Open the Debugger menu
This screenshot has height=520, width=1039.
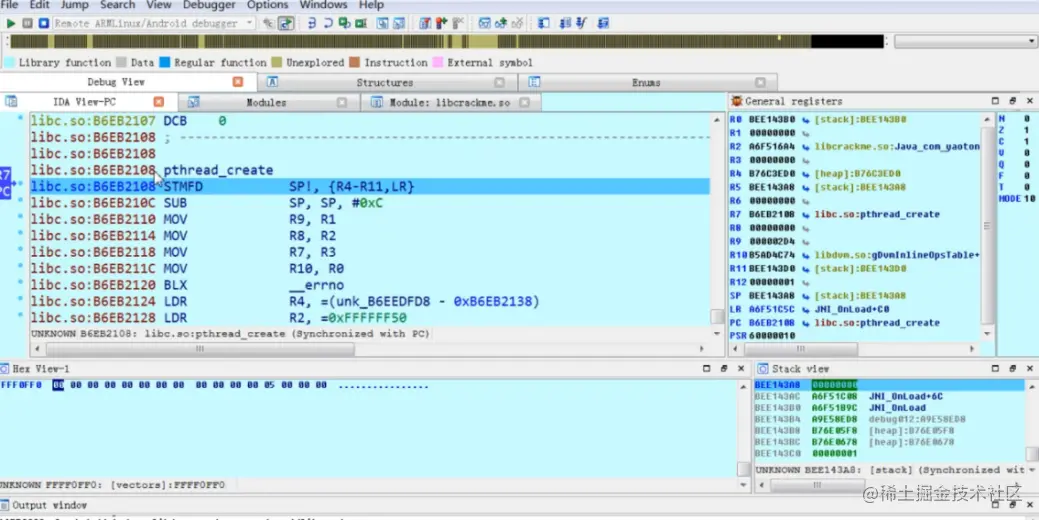(x=209, y=5)
